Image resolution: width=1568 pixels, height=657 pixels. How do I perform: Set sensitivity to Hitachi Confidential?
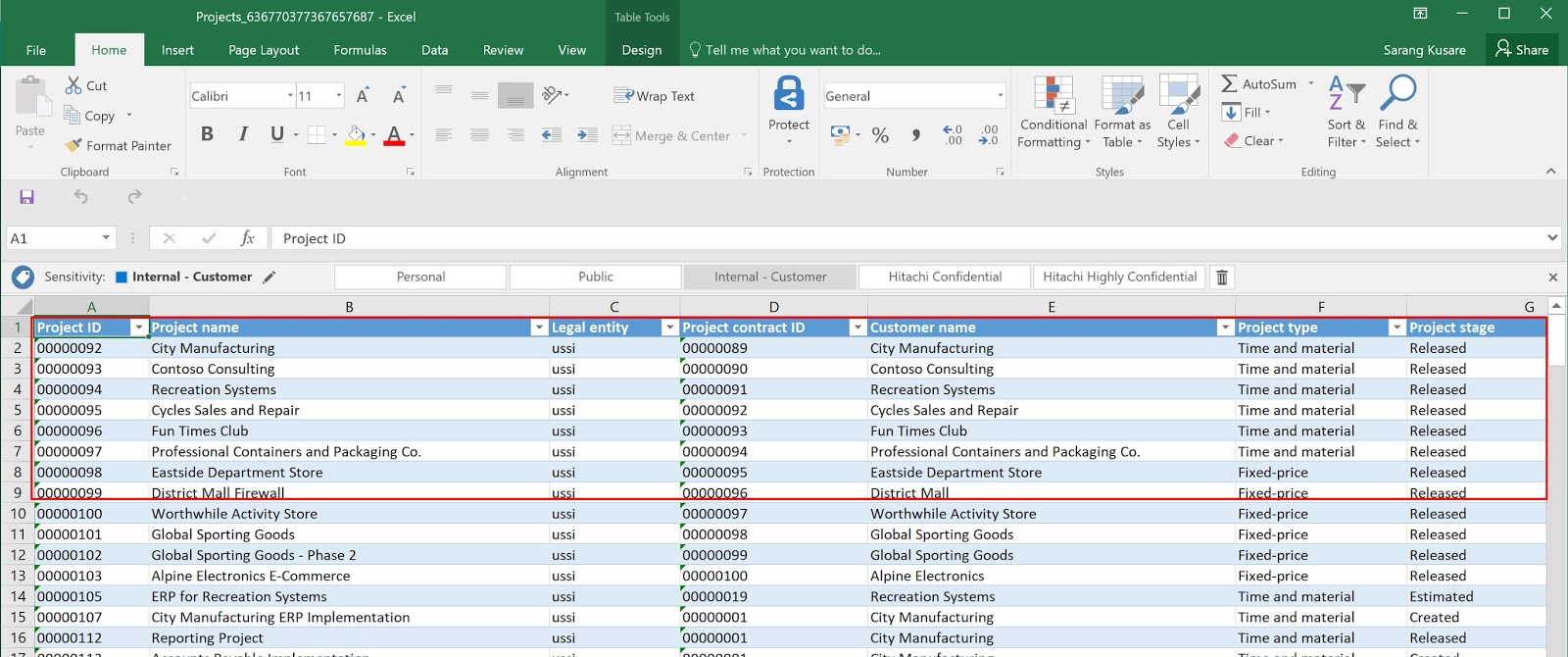click(x=945, y=277)
